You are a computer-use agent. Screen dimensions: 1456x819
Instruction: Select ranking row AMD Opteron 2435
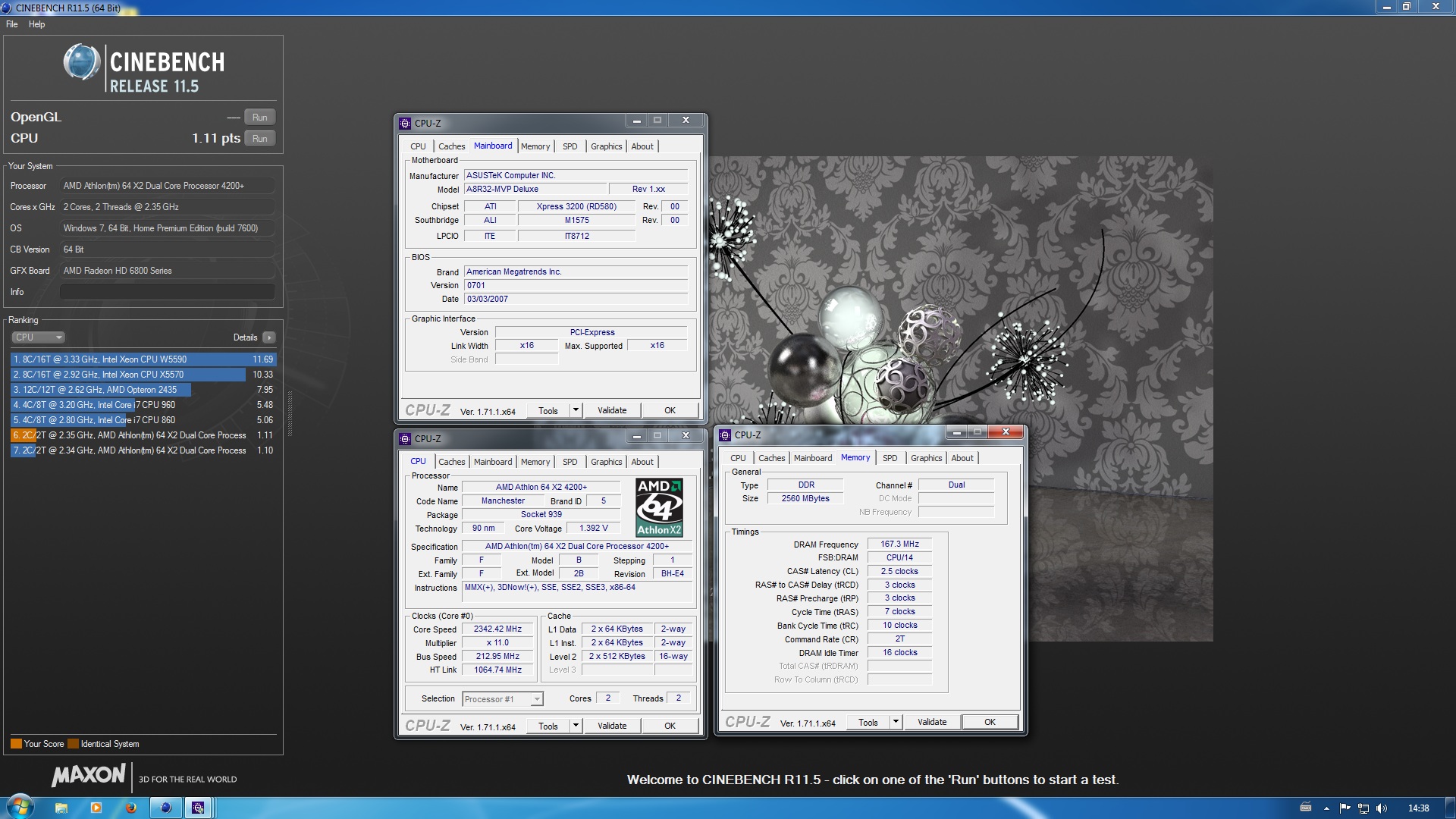[143, 390]
